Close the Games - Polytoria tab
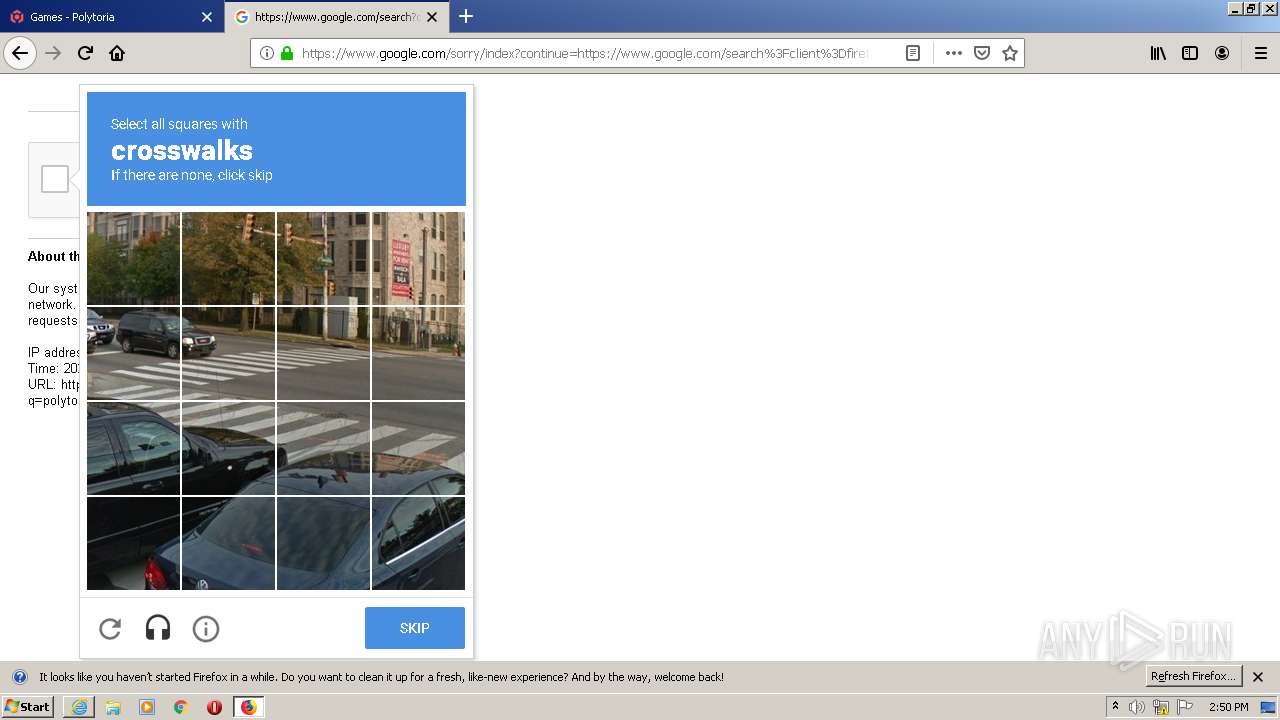 pyautogui.click(x=207, y=17)
